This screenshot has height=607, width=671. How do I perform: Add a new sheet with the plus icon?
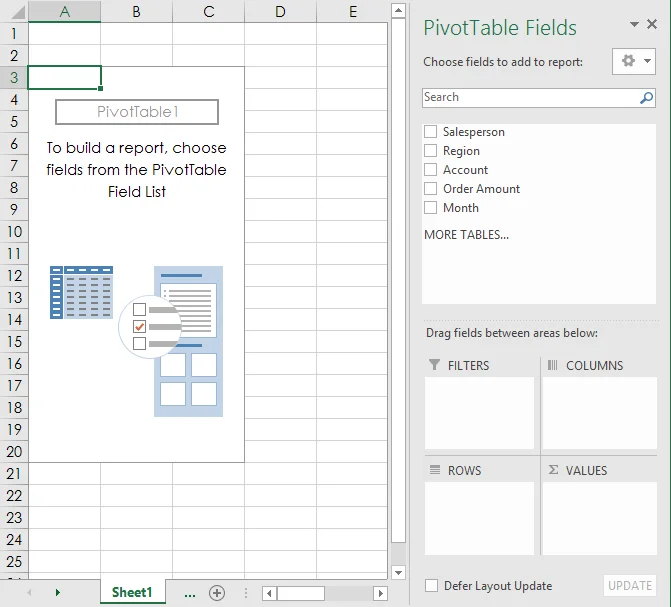tap(217, 593)
